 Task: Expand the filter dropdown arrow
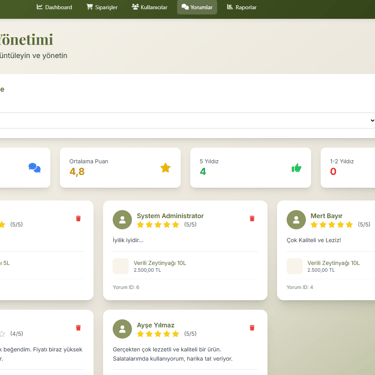pos(372,121)
